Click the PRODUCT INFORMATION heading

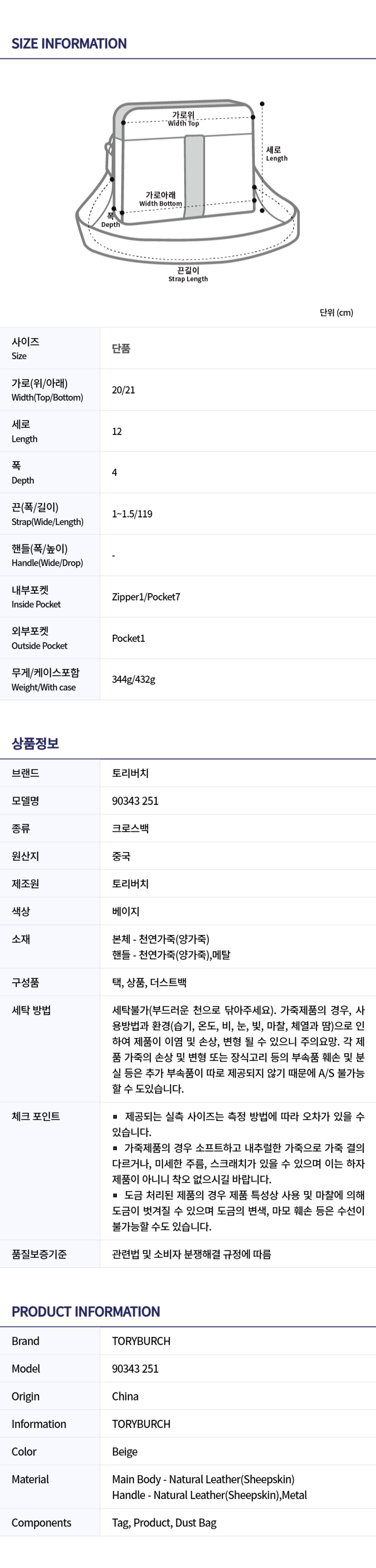(x=86, y=1312)
